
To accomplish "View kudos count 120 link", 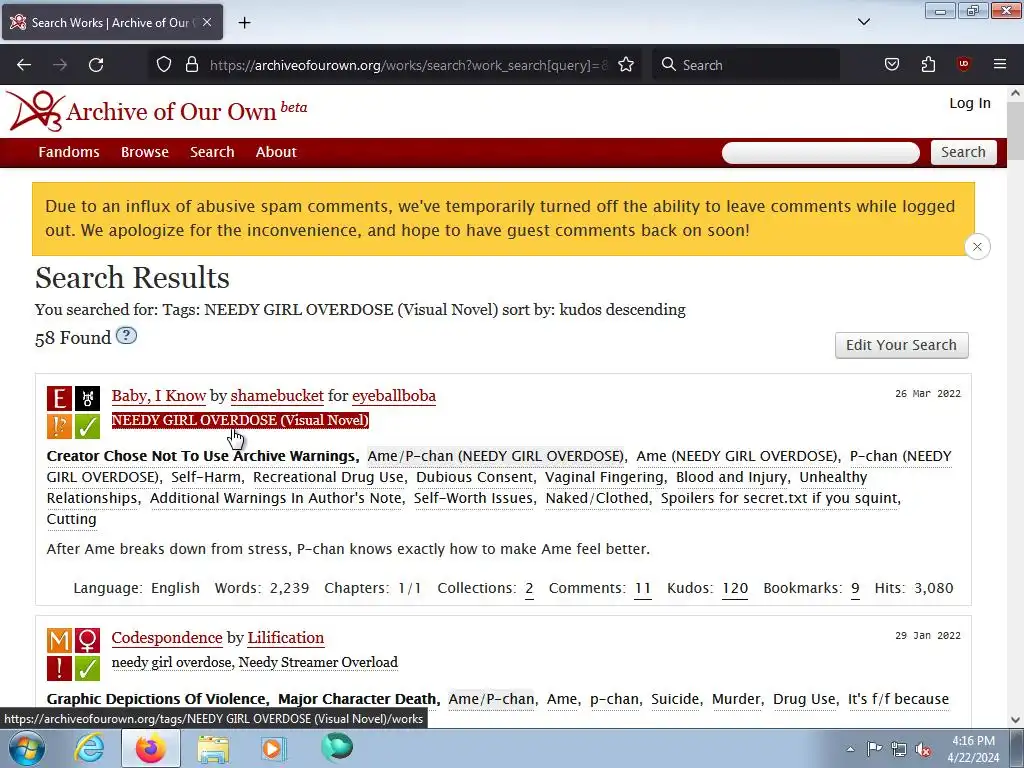I will pyautogui.click(x=735, y=588).
